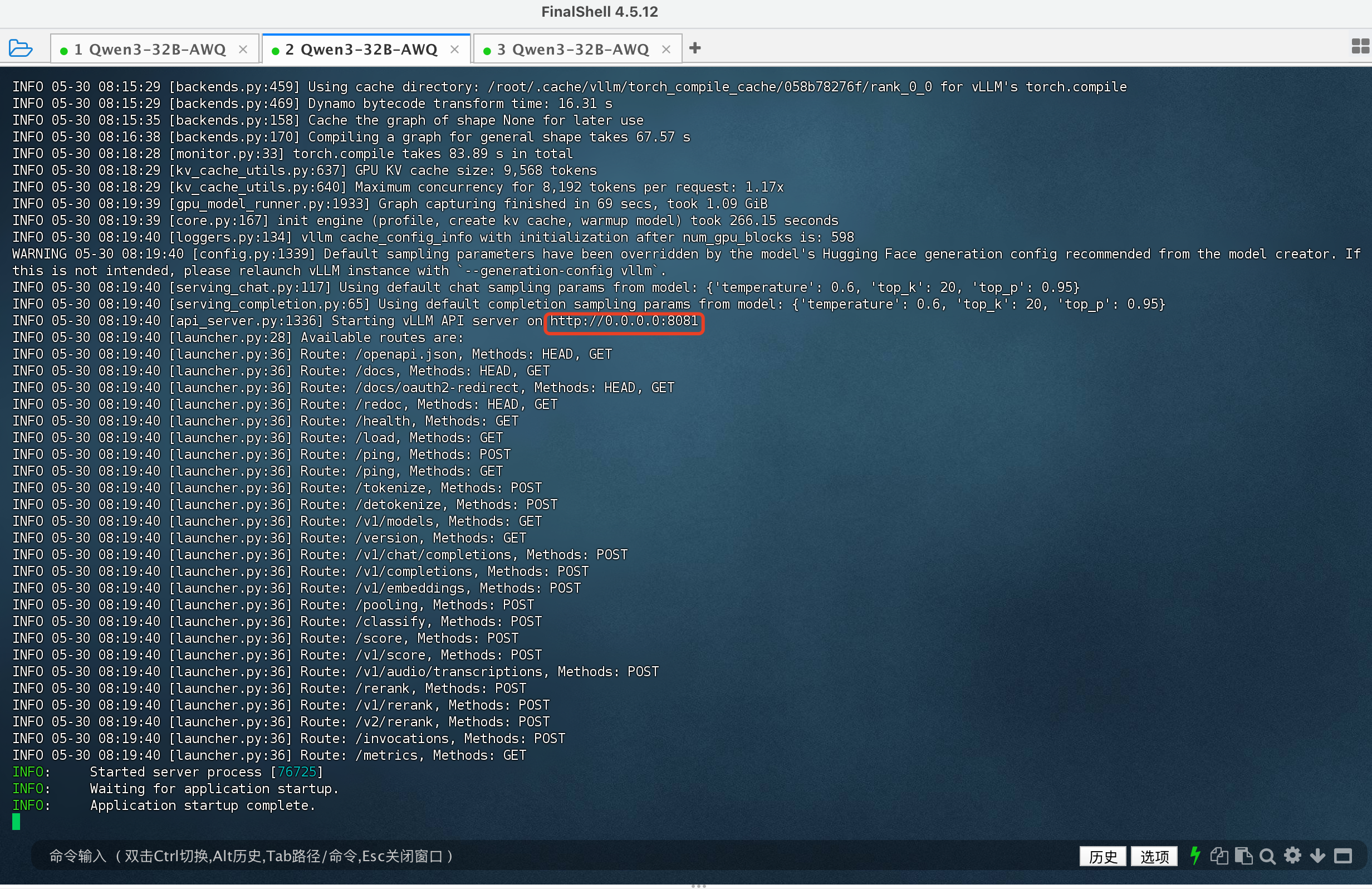Select the active tab 2 Qwen3-32B-AWQ
1372x889 pixels.
pyautogui.click(x=361, y=50)
